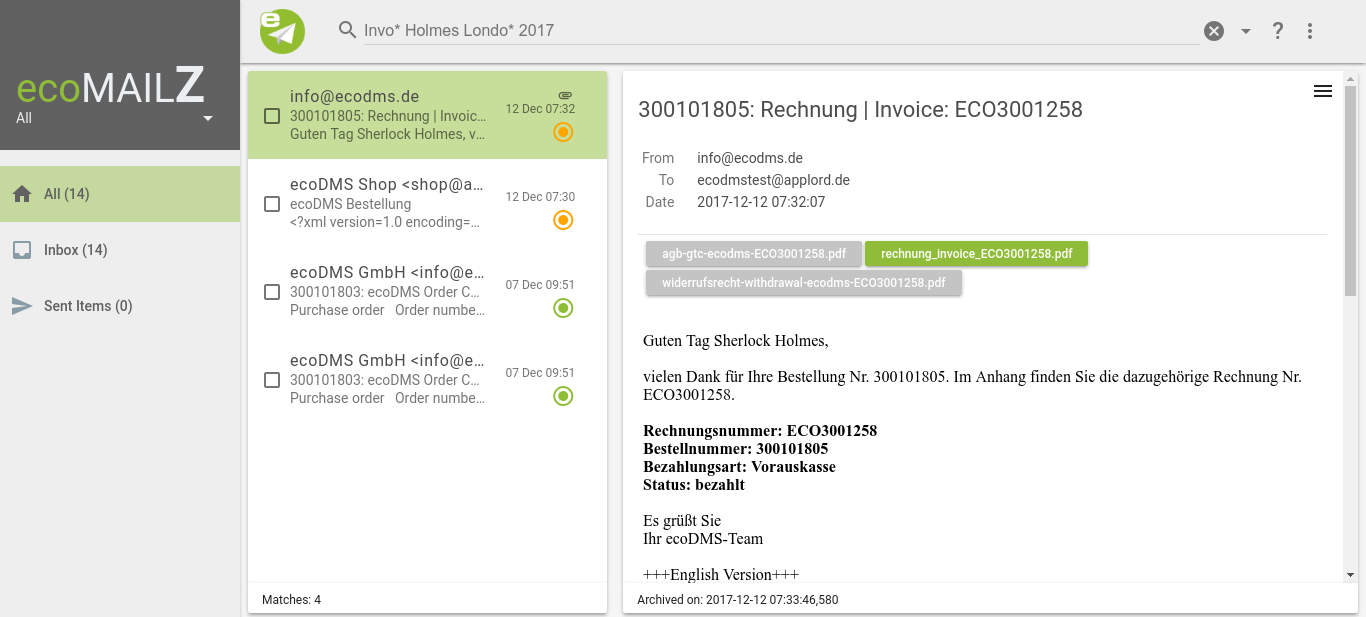Screen dimensions: 1366x617
Task: Click the attachment paperclip icon on first email
Action: (x=565, y=95)
